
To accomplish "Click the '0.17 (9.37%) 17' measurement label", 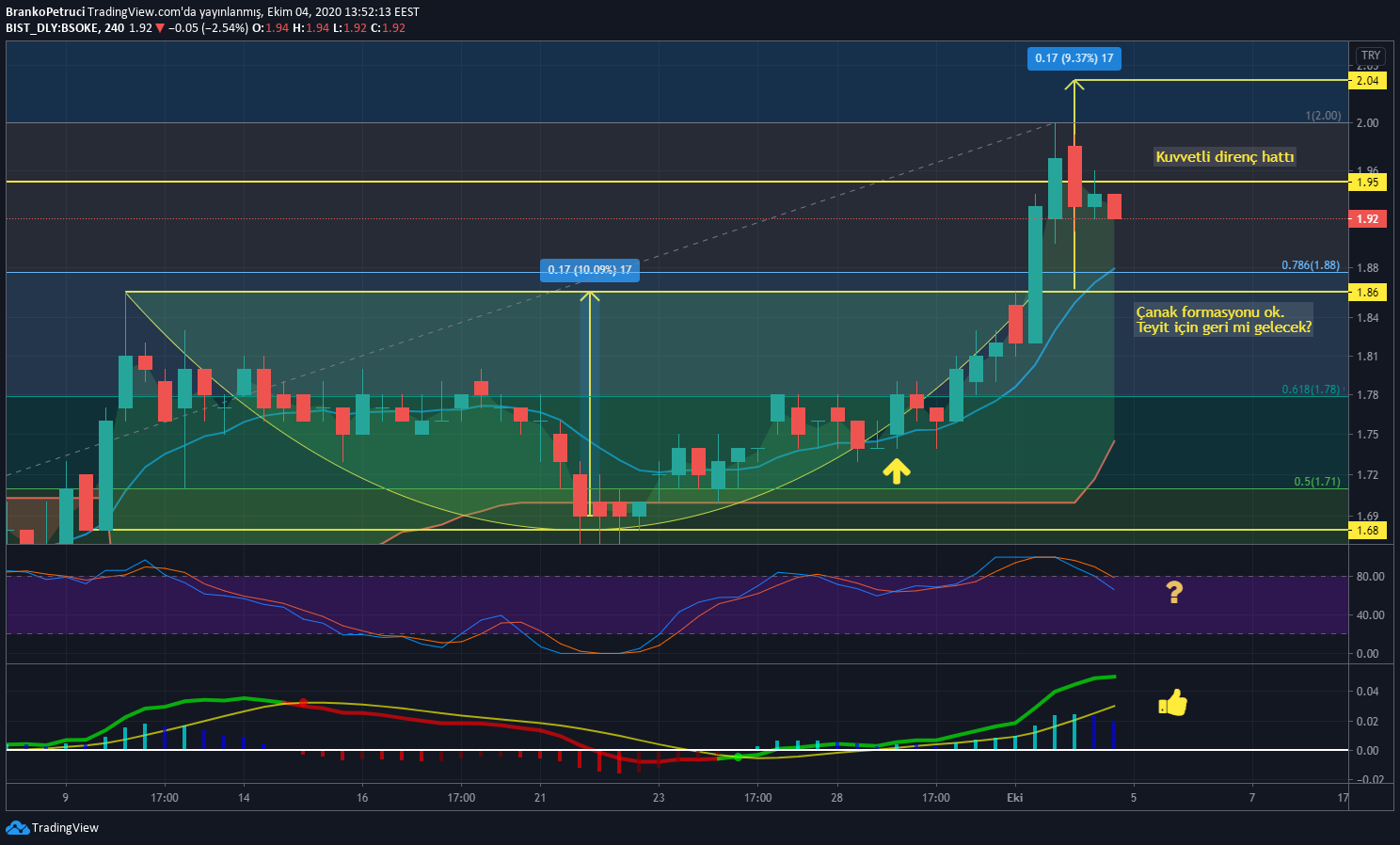I will 1074,58.
